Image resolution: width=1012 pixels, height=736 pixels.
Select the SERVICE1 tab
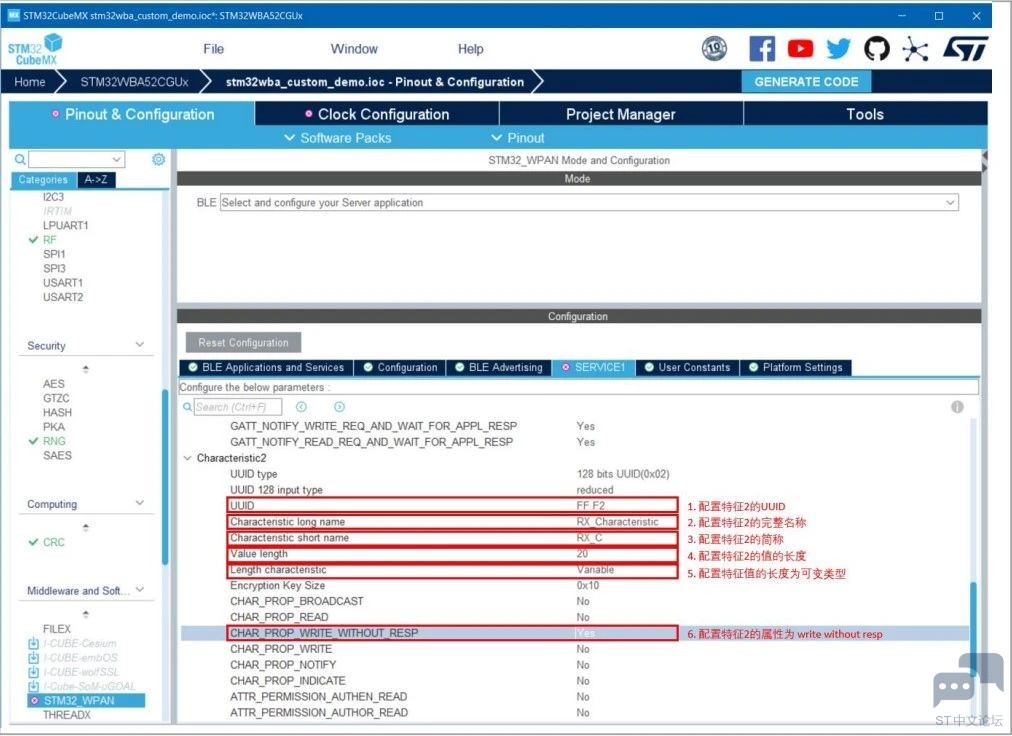pos(594,367)
